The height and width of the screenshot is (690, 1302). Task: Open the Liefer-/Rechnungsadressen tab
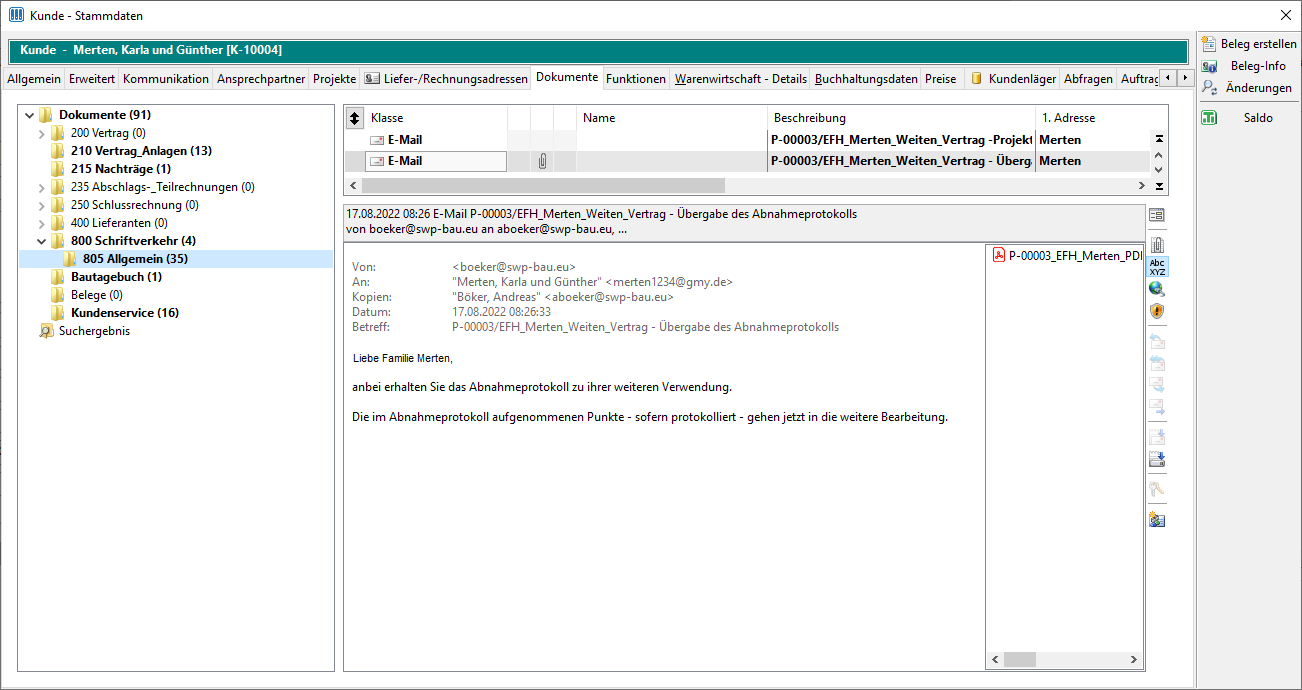446,79
